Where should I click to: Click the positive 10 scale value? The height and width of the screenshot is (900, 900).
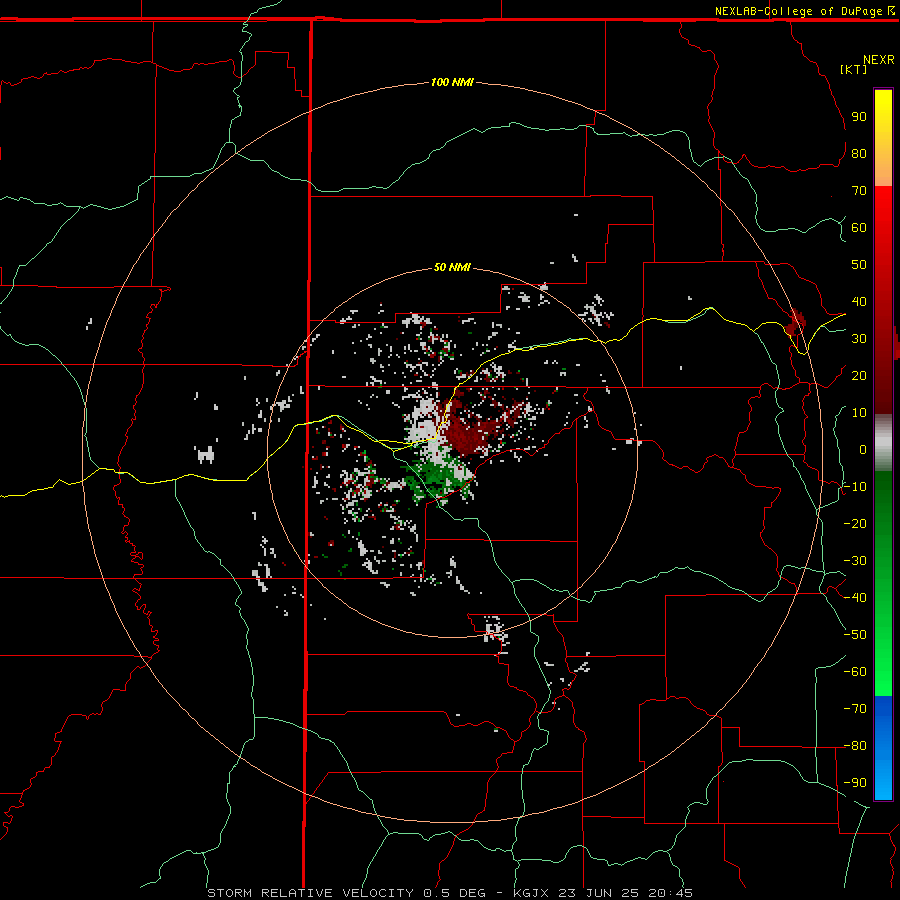point(859,413)
